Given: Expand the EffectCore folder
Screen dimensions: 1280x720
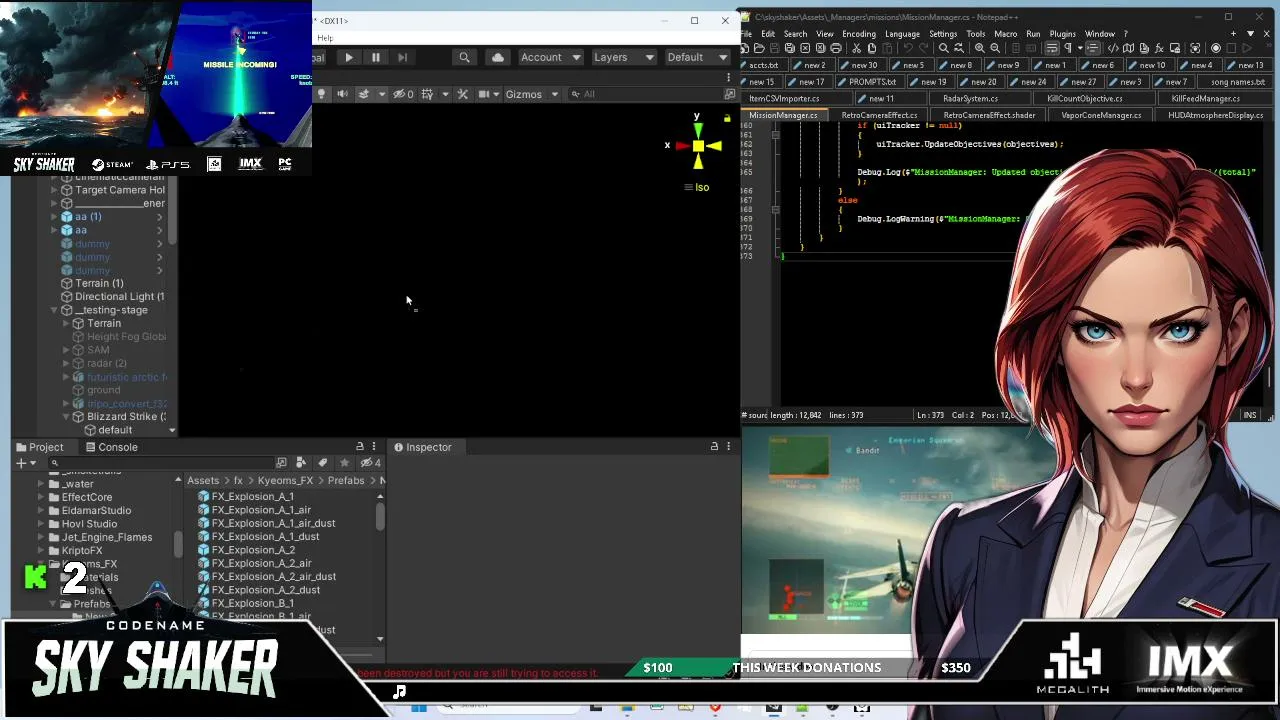Looking at the screenshot, I should coord(41,497).
